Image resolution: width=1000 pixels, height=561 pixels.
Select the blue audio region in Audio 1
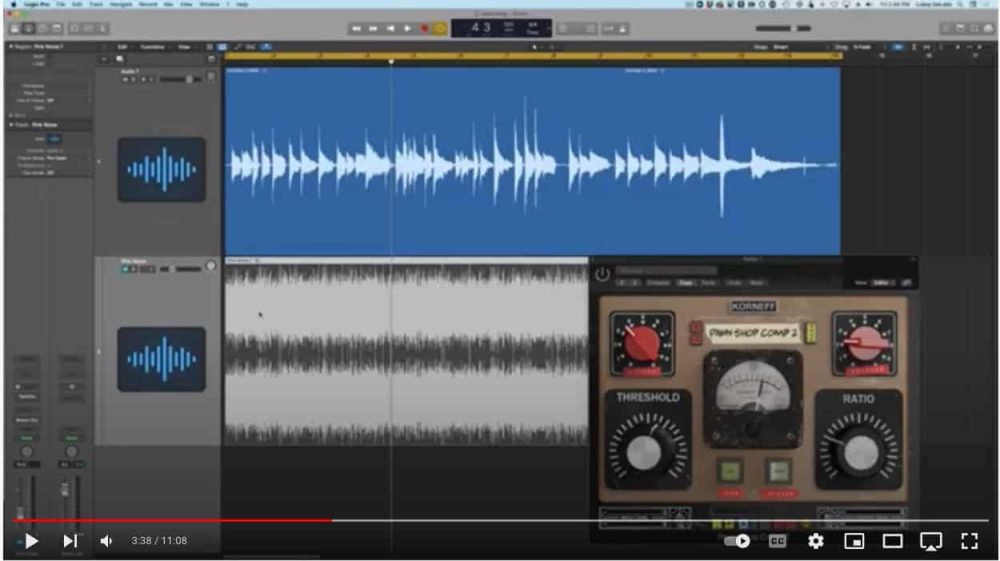(x=532, y=161)
